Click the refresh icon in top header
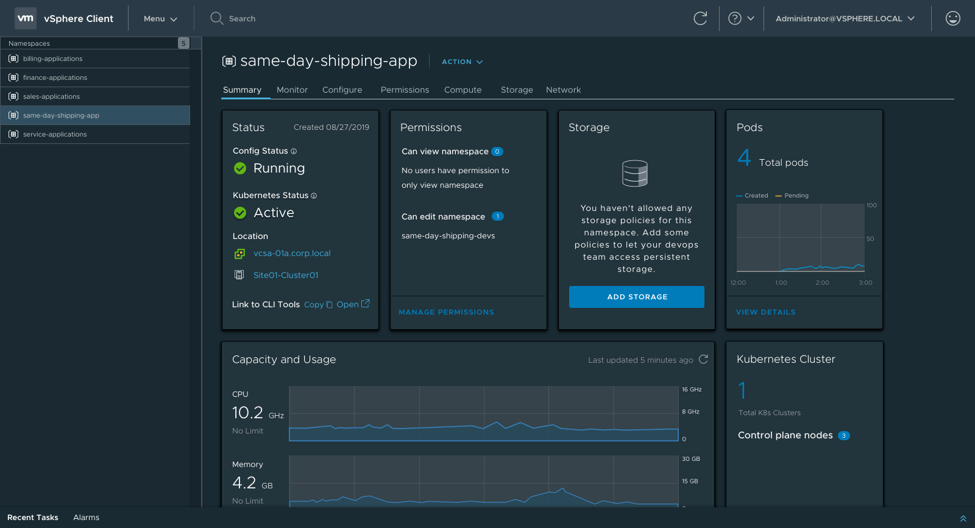This screenshot has height=528, width=975. click(700, 18)
